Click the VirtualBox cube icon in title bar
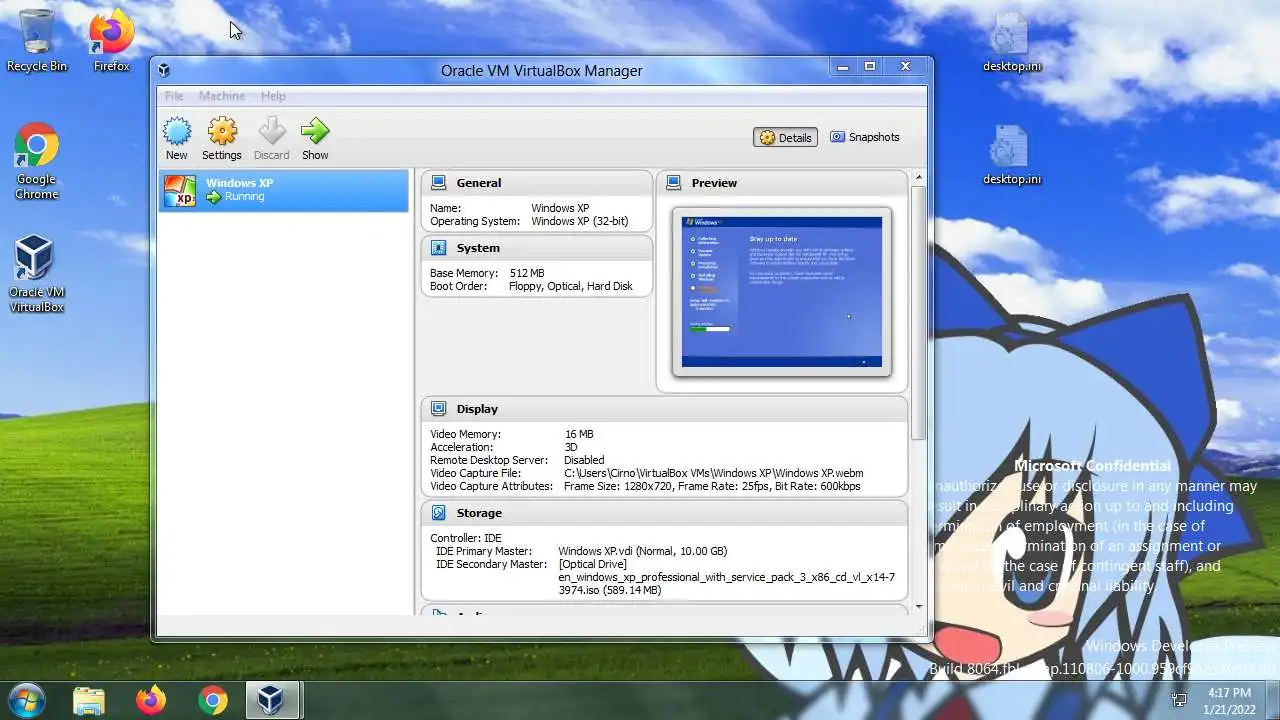 (x=164, y=71)
